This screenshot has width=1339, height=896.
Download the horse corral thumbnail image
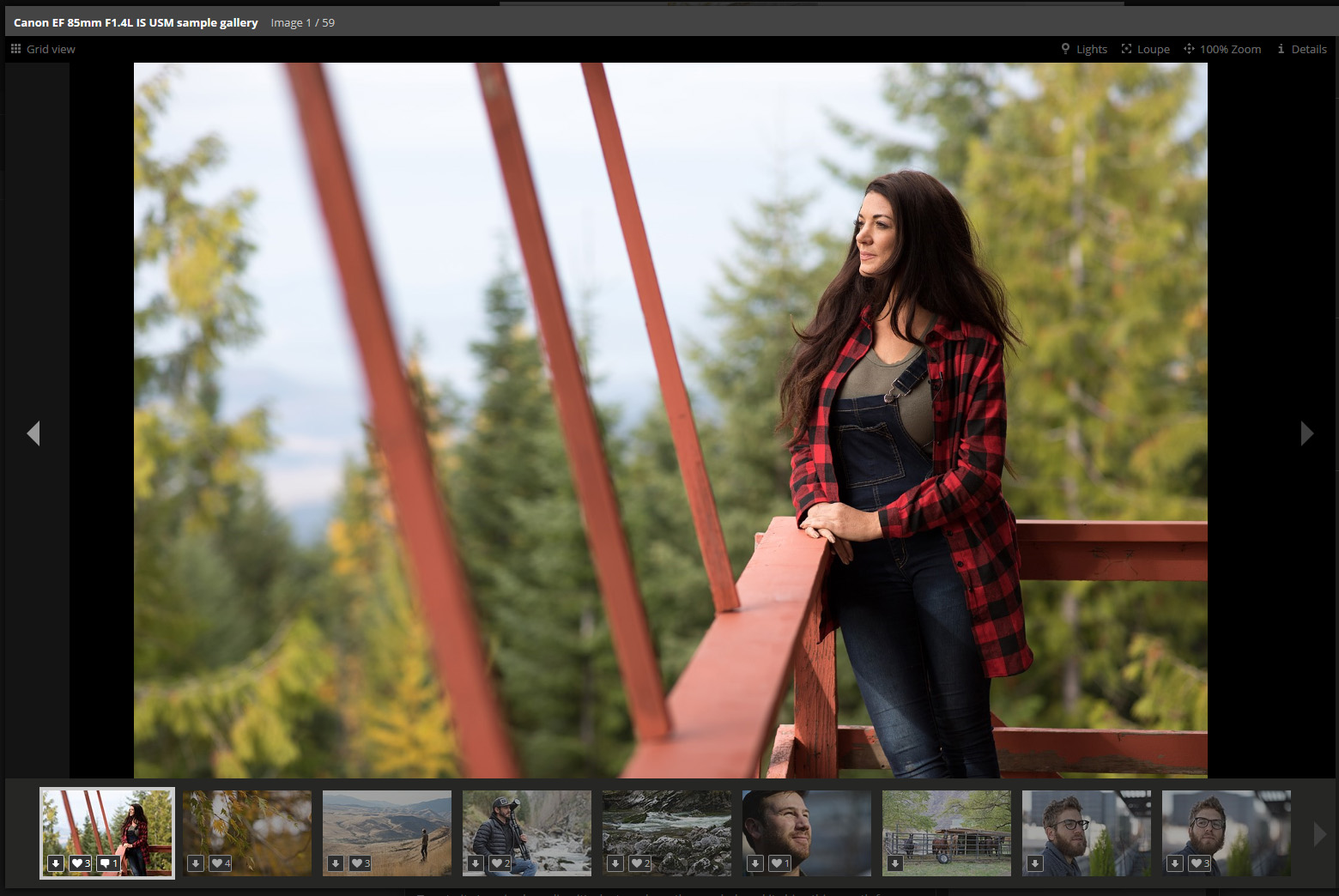click(x=895, y=863)
